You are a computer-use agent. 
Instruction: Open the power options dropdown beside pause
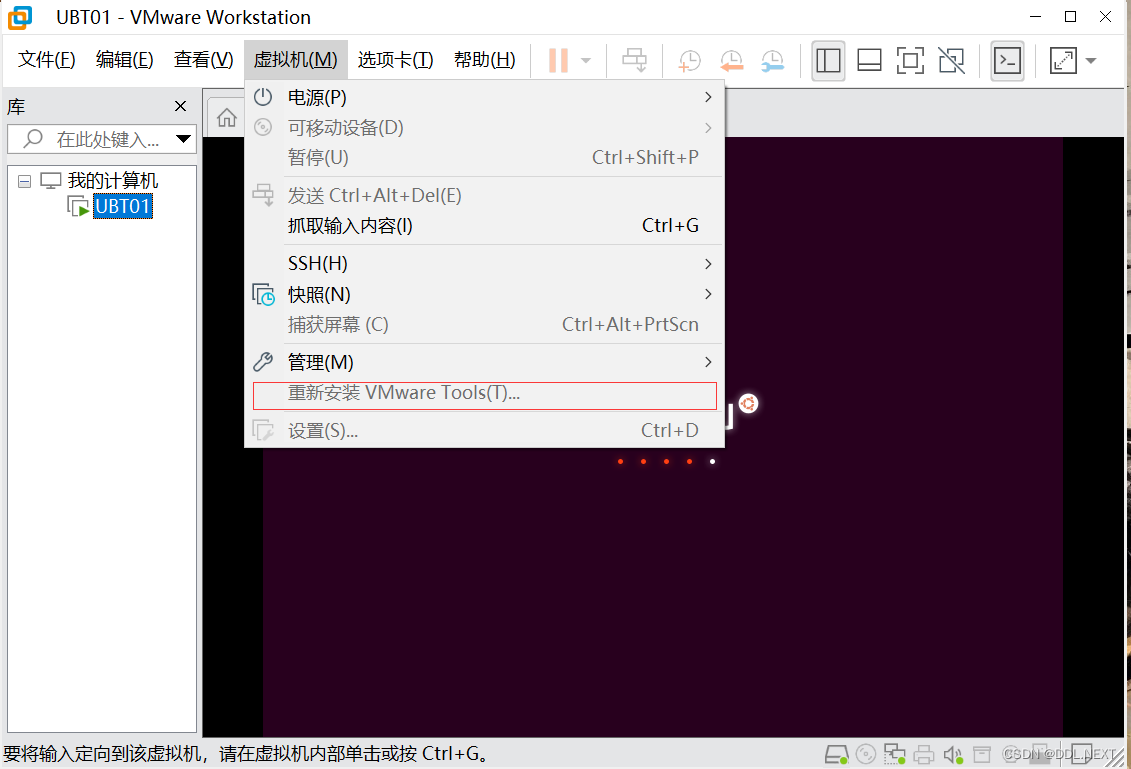[586, 61]
